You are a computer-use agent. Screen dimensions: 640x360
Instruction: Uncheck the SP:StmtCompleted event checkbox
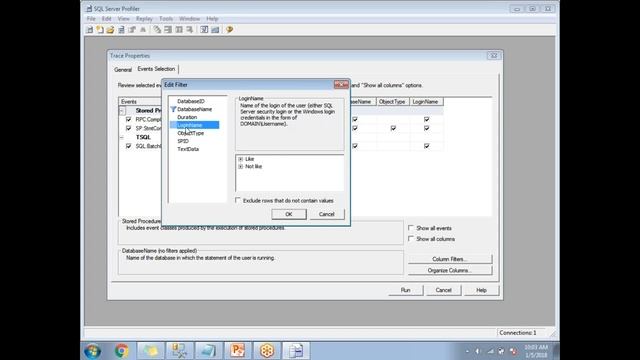129,128
